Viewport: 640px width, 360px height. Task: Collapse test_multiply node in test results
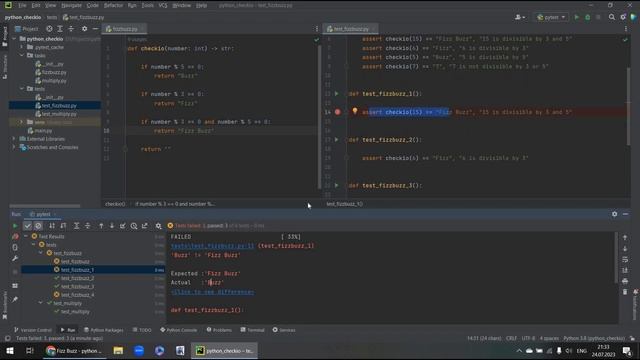click(41, 303)
